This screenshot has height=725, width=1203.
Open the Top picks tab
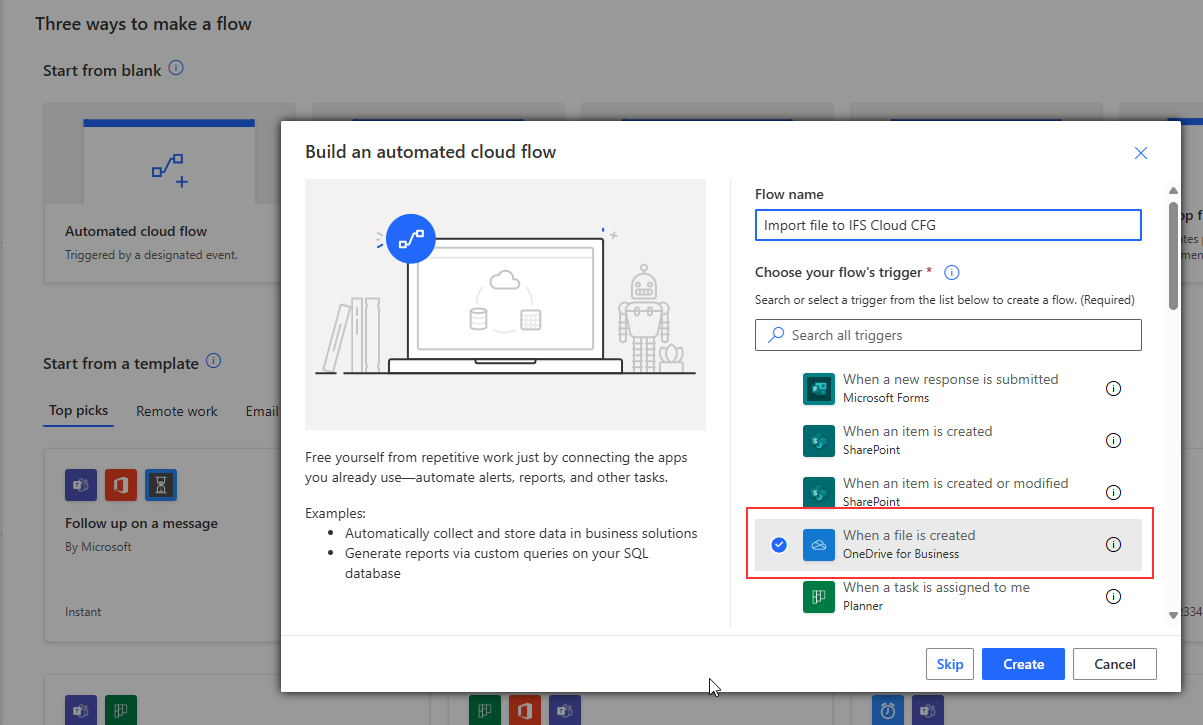pyautogui.click(x=78, y=411)
